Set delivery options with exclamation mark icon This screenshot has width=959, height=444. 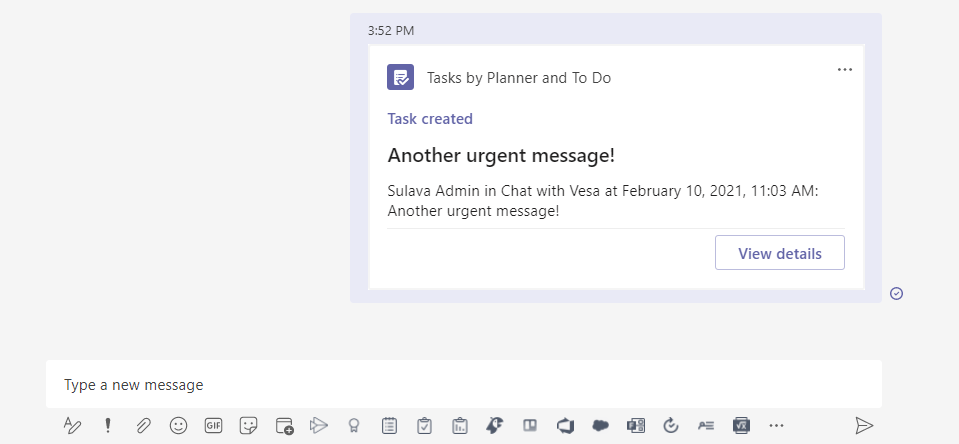(108, 425)
